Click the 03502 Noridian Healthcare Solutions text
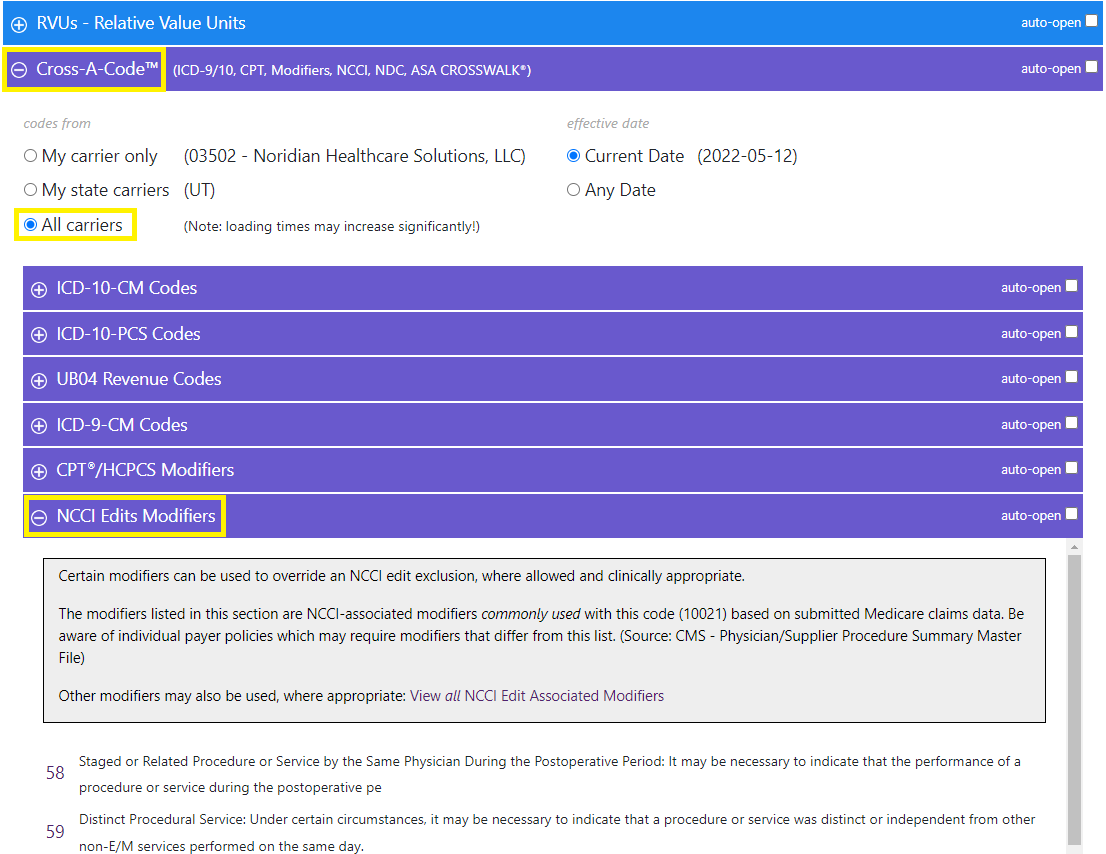 pyautogui.click(x=355, y=156)
